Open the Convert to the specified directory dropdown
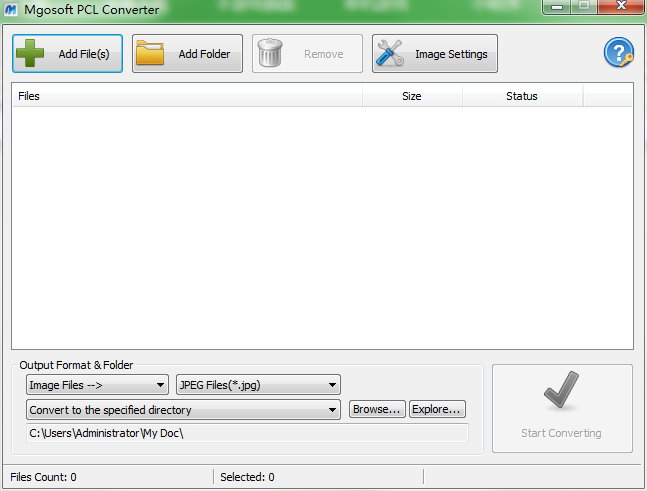647x491 pixels. coord(183,410)
